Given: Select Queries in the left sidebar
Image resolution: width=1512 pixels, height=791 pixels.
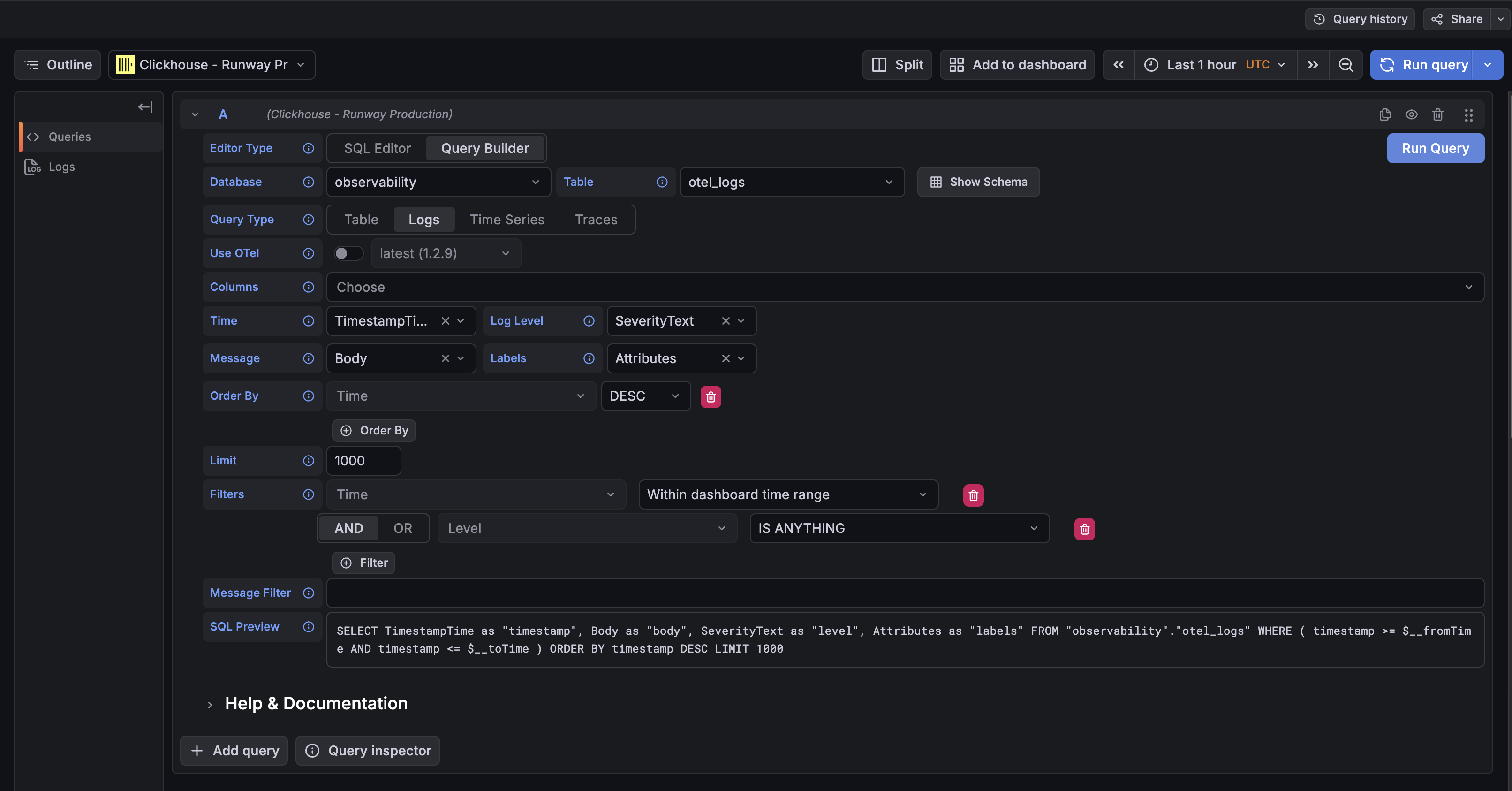Looking at the screenshot, I should click(69, 136).
